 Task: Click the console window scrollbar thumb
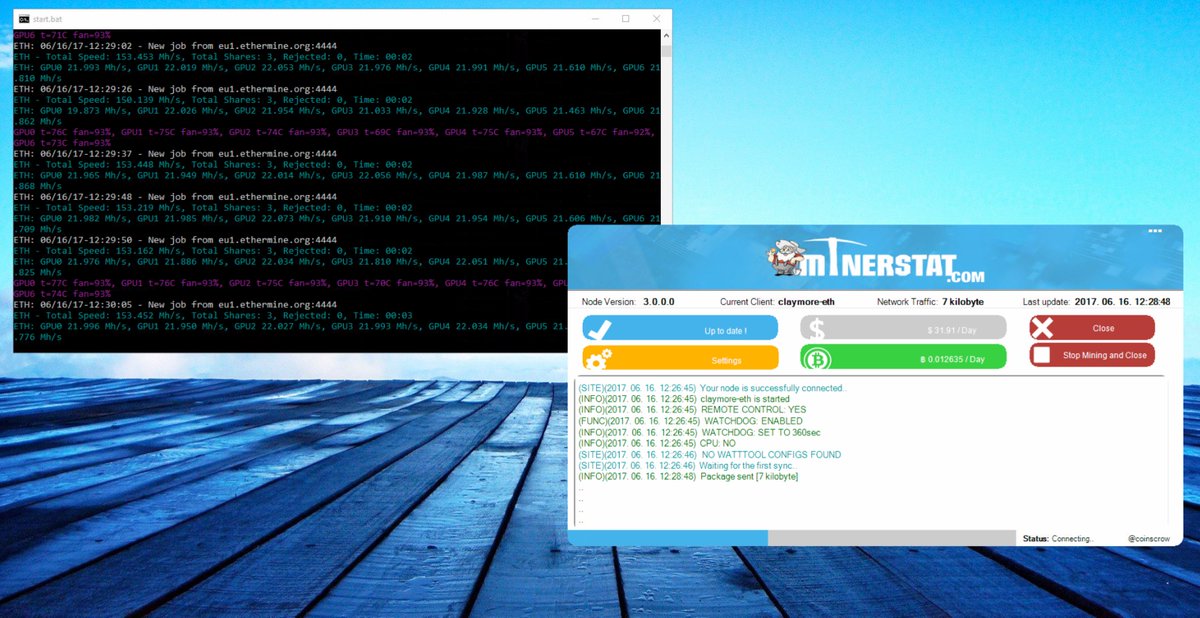pyautogui.click(x=666, y=52)
